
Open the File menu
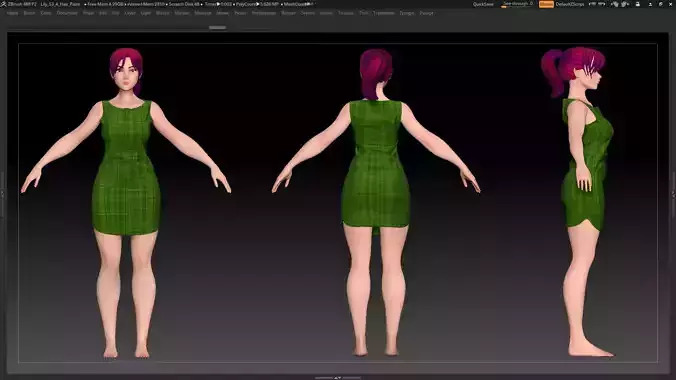point(116,13)
